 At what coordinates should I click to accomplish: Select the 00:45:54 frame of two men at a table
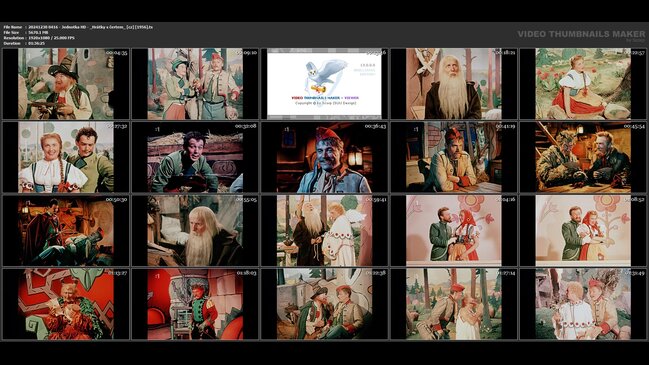[583, 157]
